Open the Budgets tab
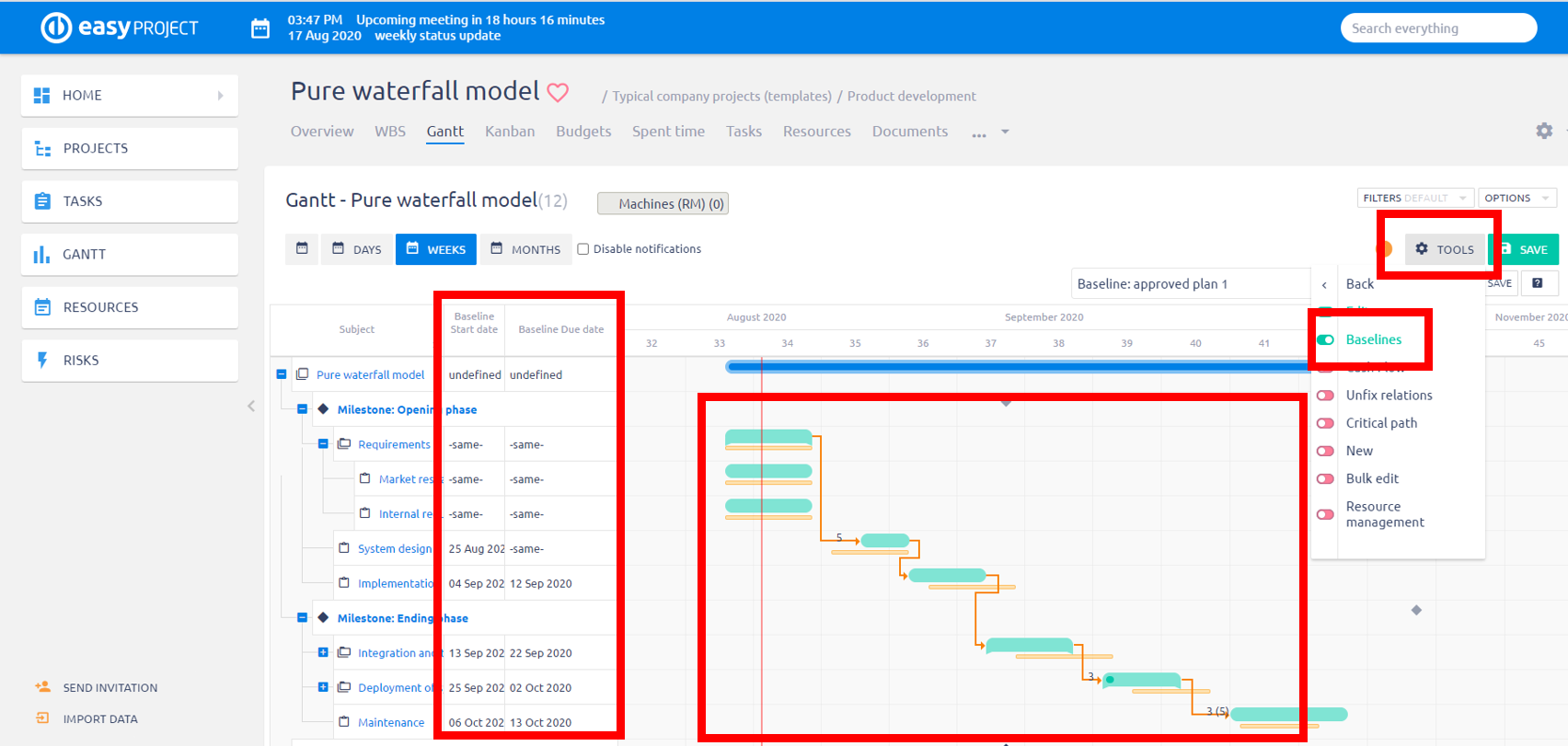This screenshot has width=1568, height=746. coord(583,132)
